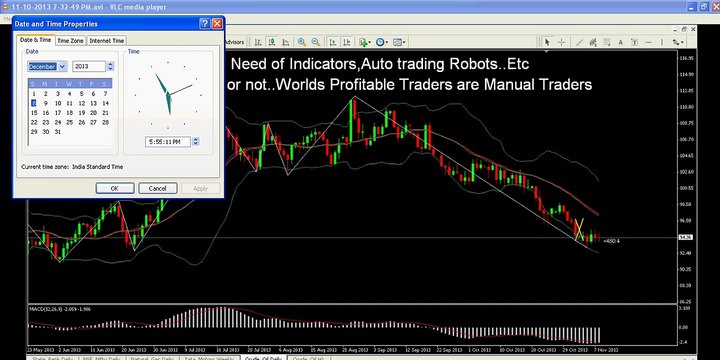Open the Crude_Oil Daily chart tab
Screen dimensions: 720x360
point(264,358)
